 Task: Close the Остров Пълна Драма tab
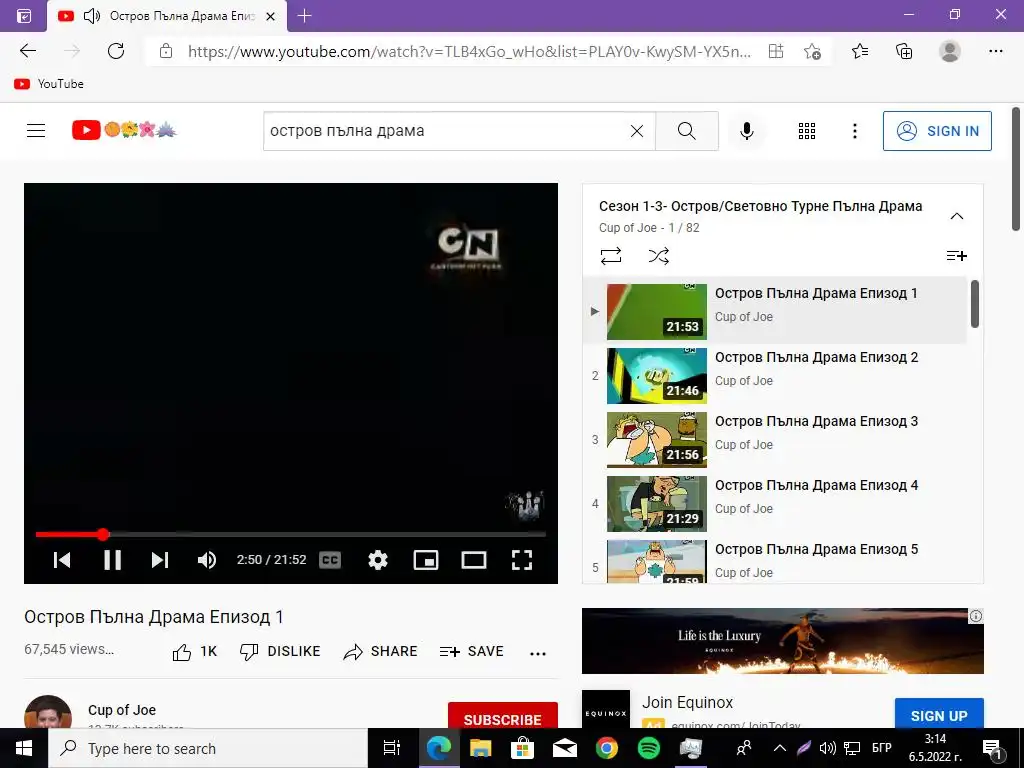[270, 16]
